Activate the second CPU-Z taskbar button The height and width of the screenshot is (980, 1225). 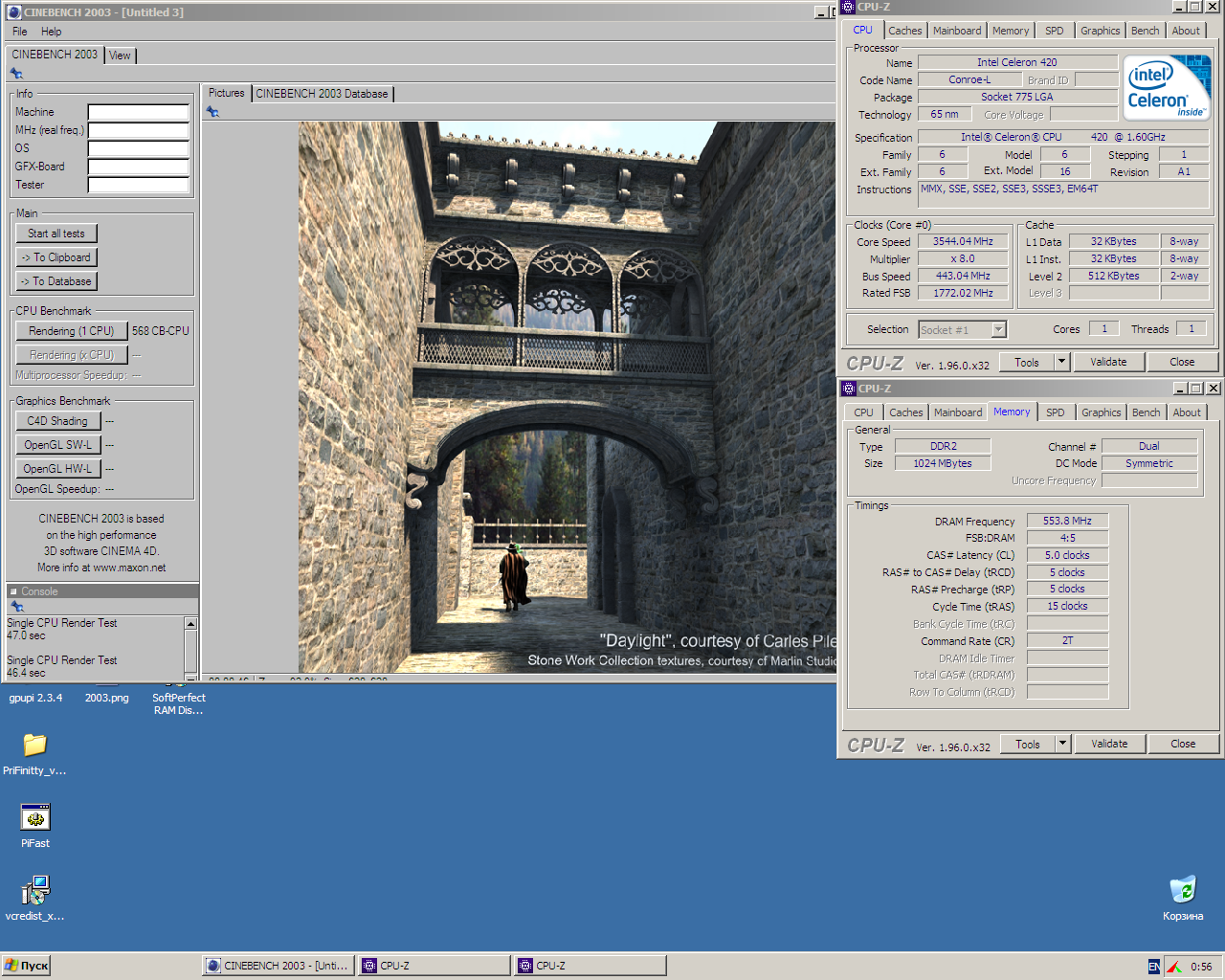coord(590,967)
